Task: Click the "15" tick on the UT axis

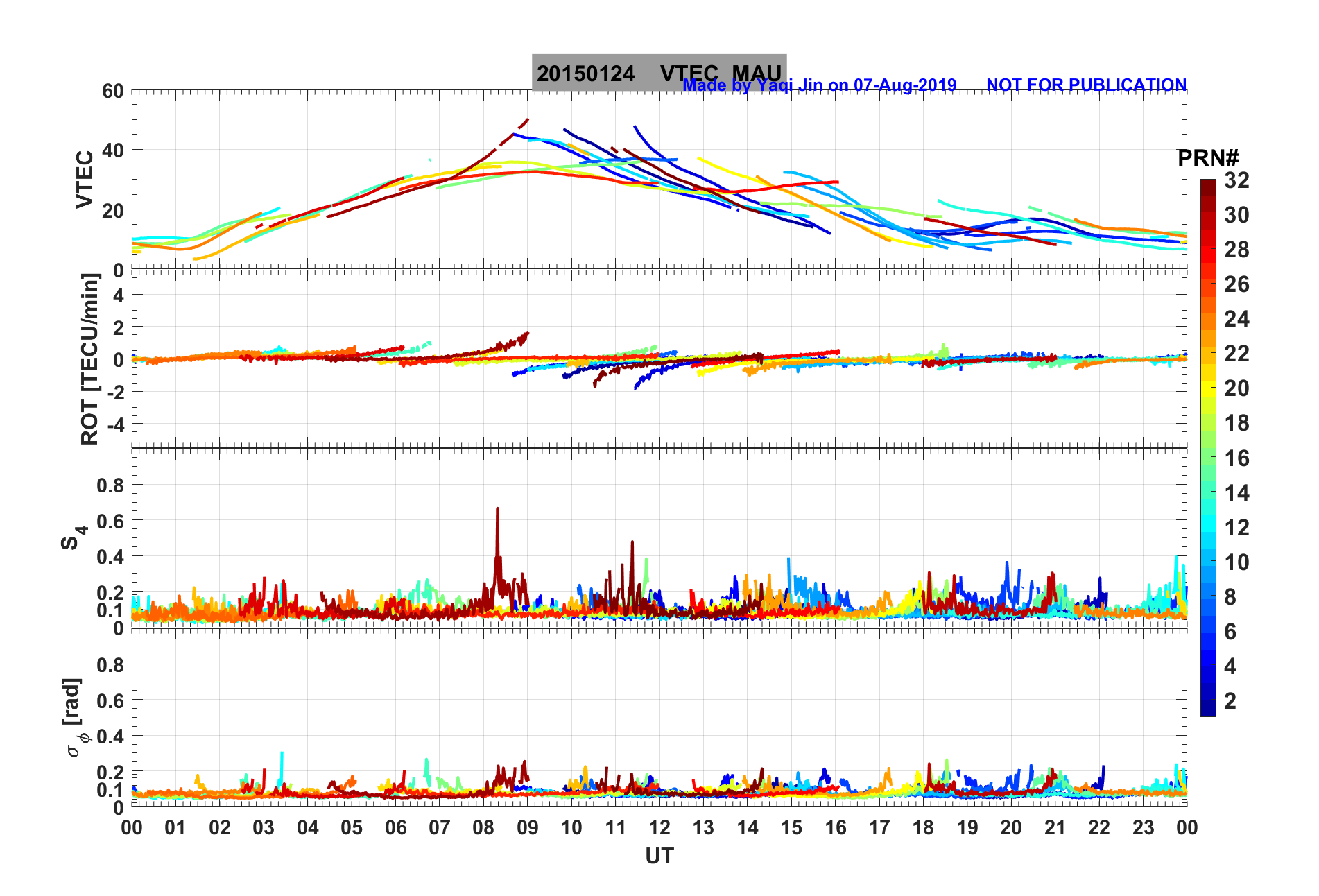Action: (x=791, y=827)
